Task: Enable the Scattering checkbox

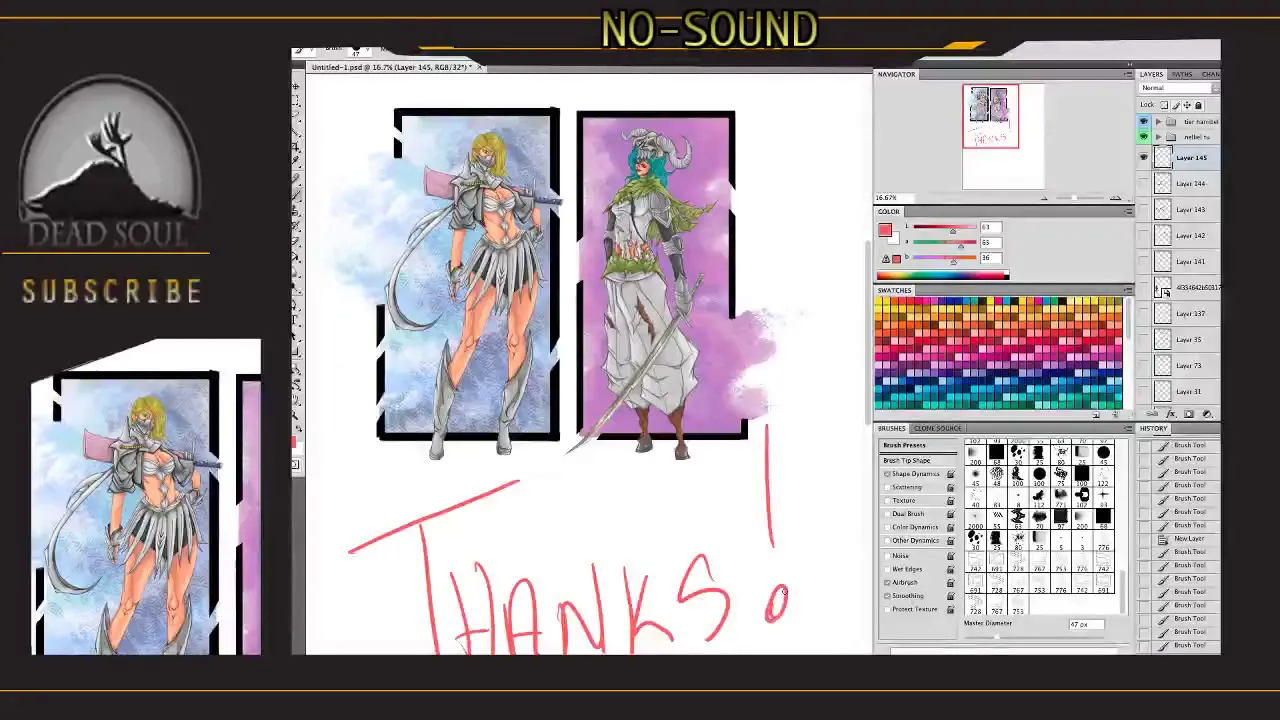Action: pyautogui.click(x=887, y=487)
